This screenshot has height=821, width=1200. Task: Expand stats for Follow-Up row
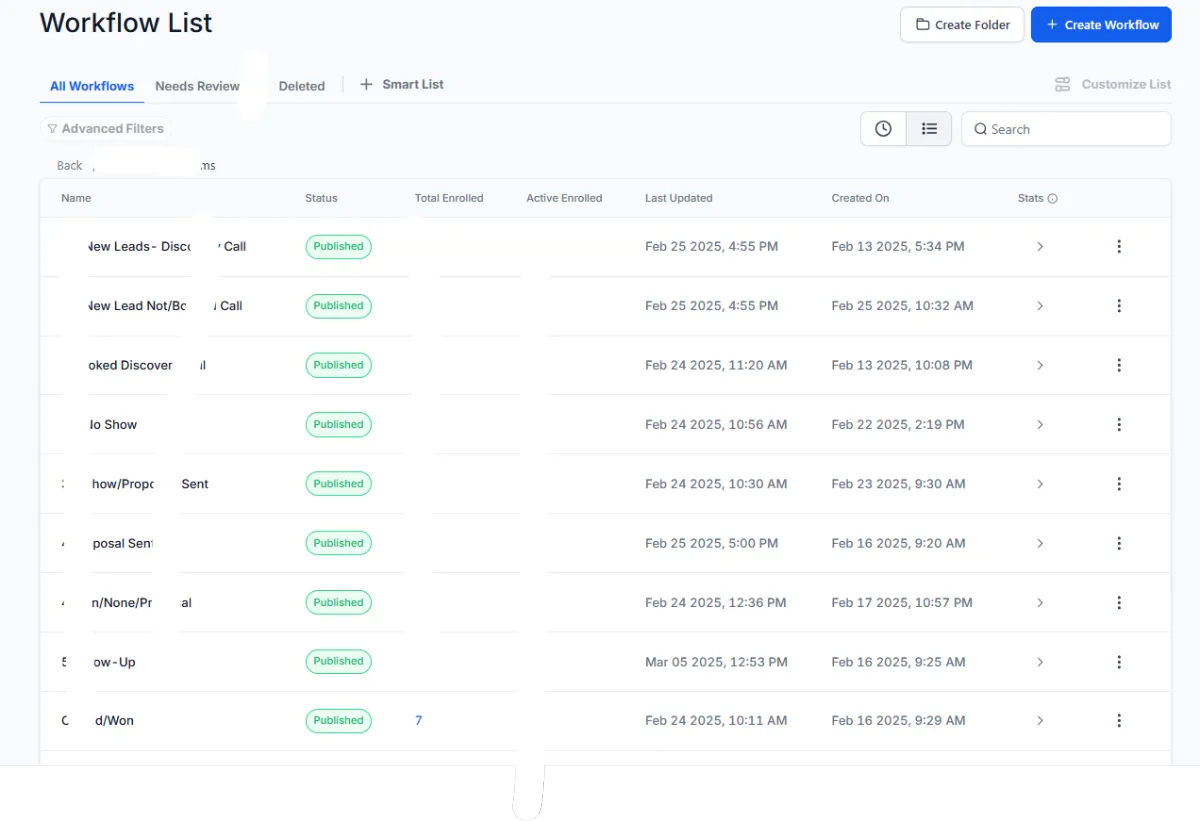[1040, 662]
